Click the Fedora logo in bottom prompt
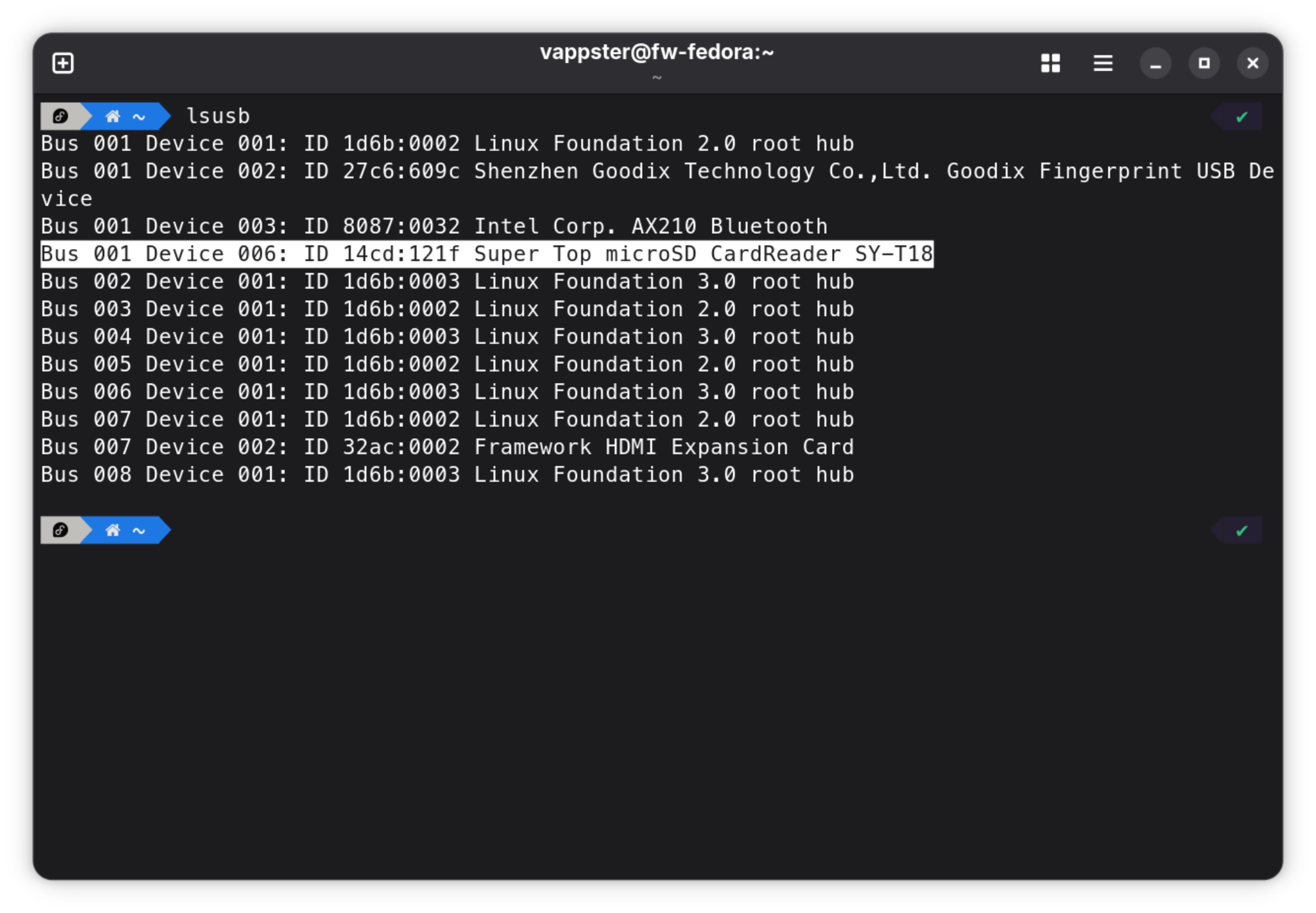Image resolution: width=1316 pixels, height=913 pixels. click(x=60, y=530)
